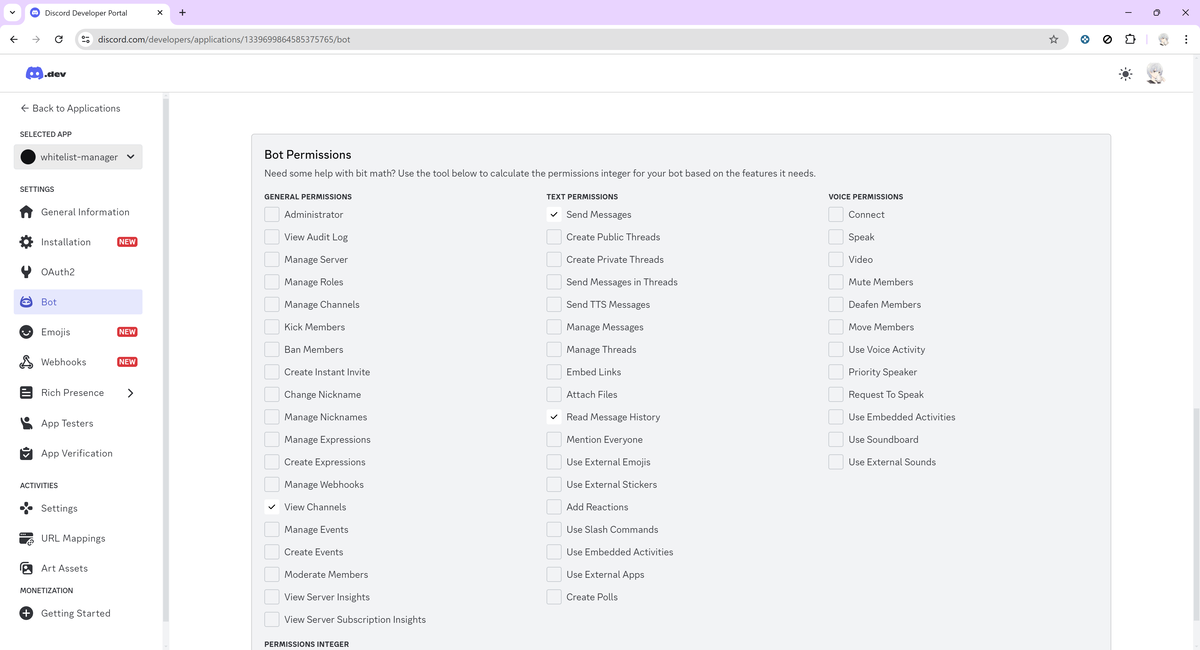The width and height of the screenshot is (1200, 650).
Task: Enable the Connect voice permission
Action: coord(836,215)
